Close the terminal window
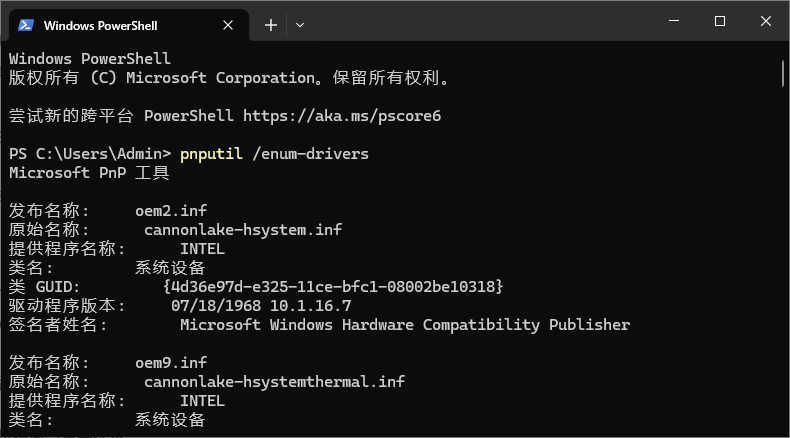This screenshot has width=790, height=438. click(x=765, y=22)
